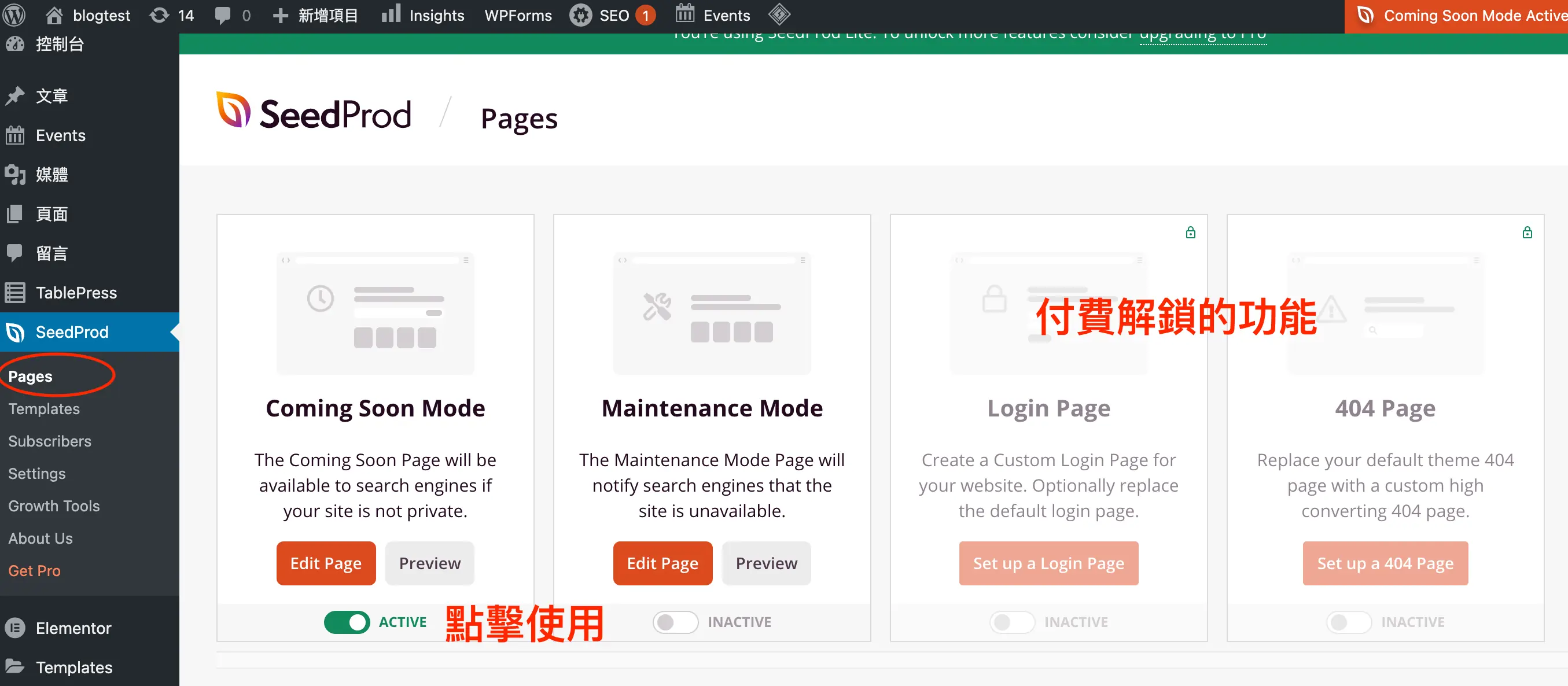Click the SEO gear icon

point(581,15)
